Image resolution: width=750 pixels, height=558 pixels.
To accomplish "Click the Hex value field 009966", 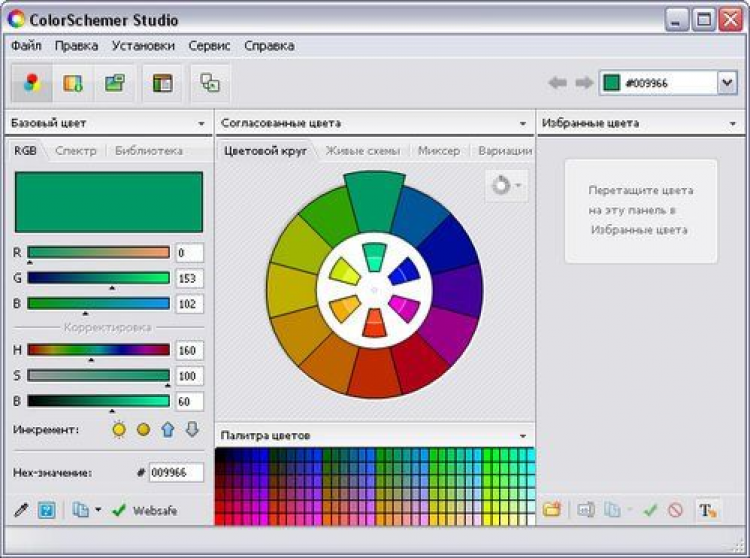I will (176, 472).
